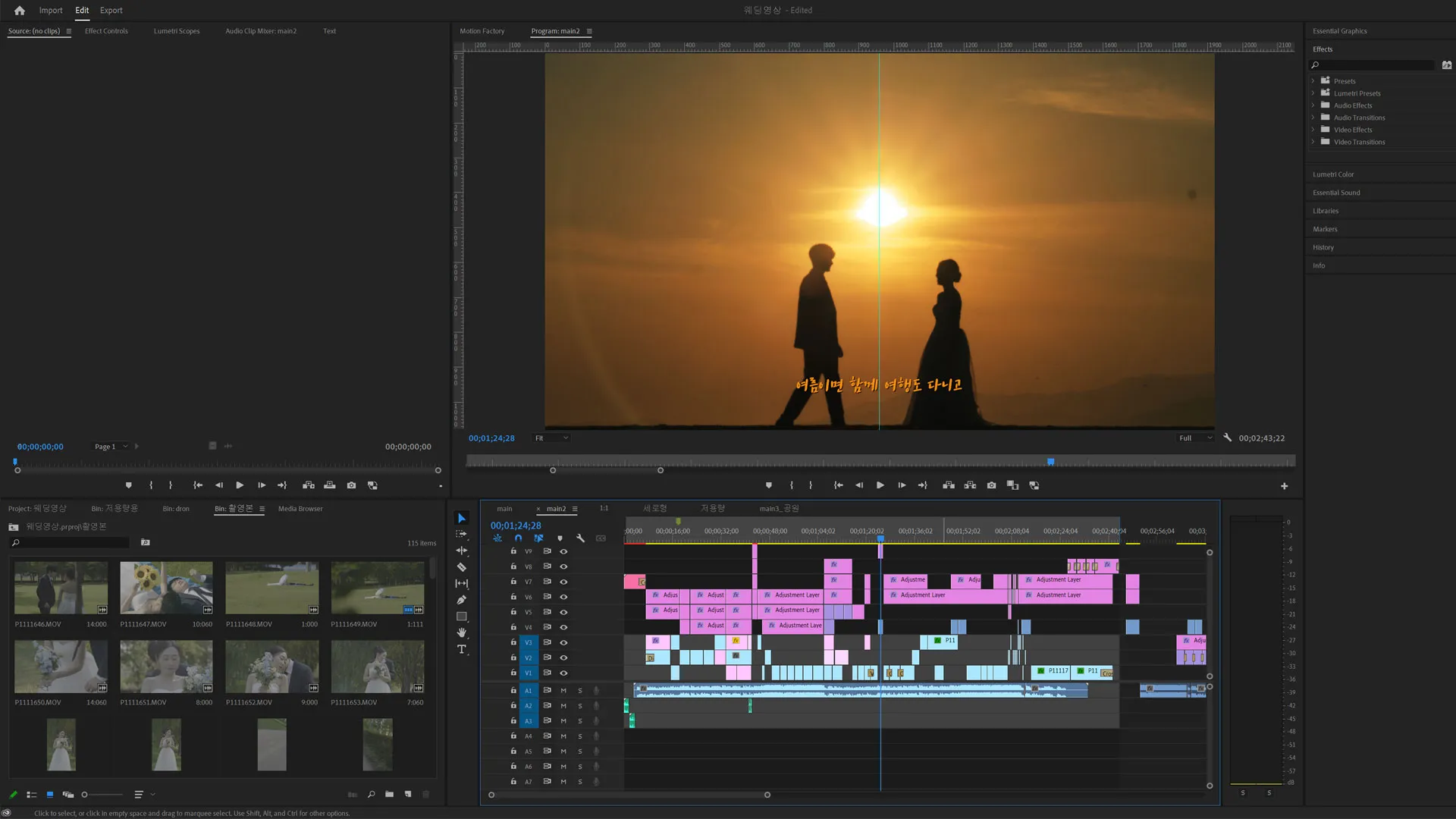The width and height of the screenshot is (1456, 819).
Task: Mute audio track A1
Action: click(563, 691)
